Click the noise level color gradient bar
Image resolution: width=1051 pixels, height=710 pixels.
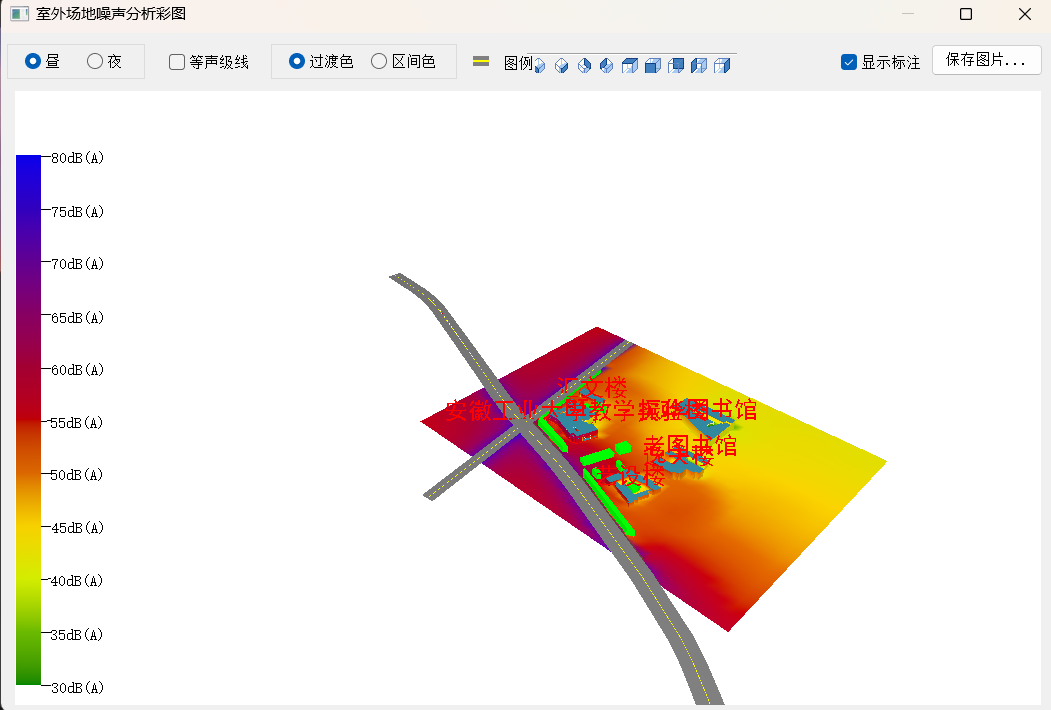[x=28, y=420]
